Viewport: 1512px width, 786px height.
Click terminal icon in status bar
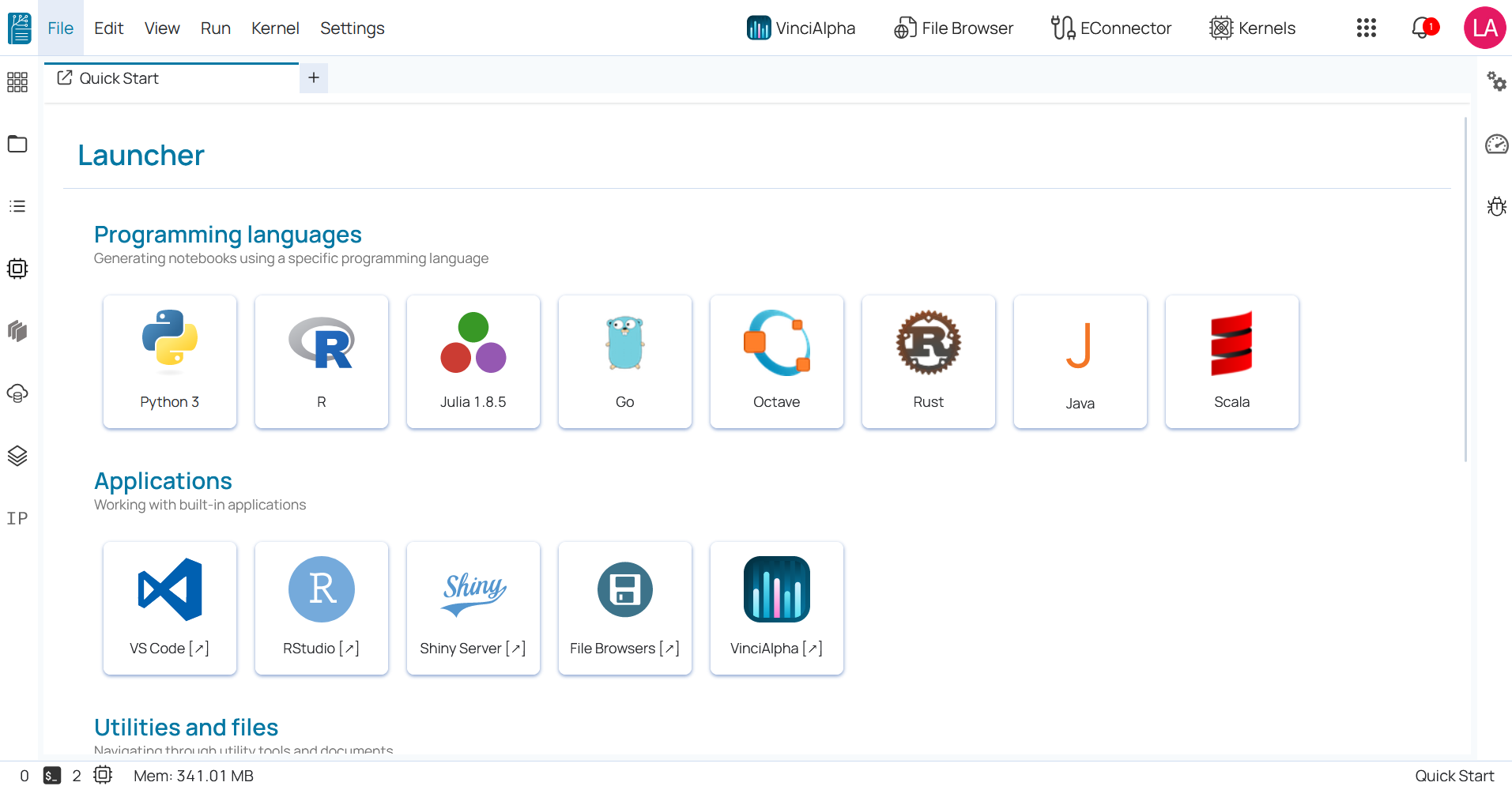pyautogui.click(x=52, y=776)
